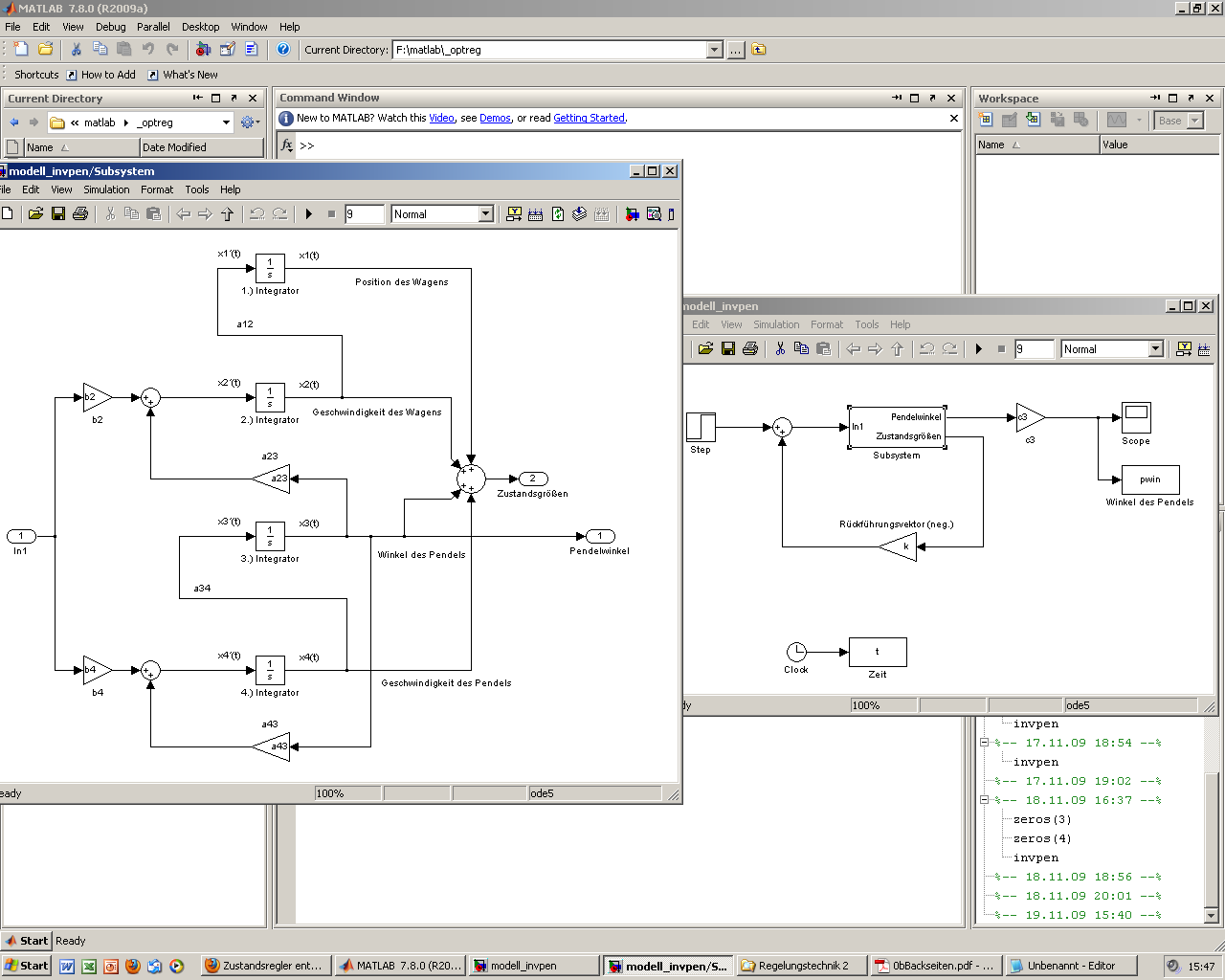Switch to Unbenannt - Editor taskbar item

pyautogui.click(x=1071, y=966)
